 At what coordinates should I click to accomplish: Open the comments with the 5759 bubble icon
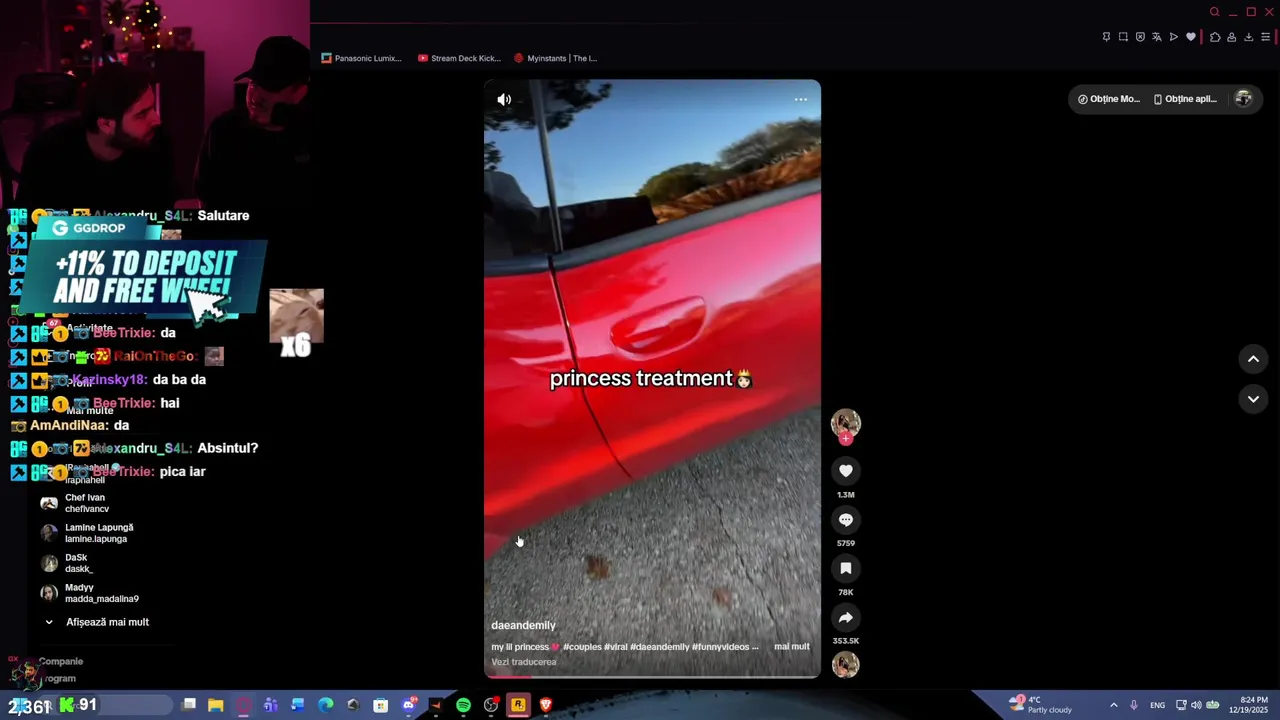pos(846,520)
